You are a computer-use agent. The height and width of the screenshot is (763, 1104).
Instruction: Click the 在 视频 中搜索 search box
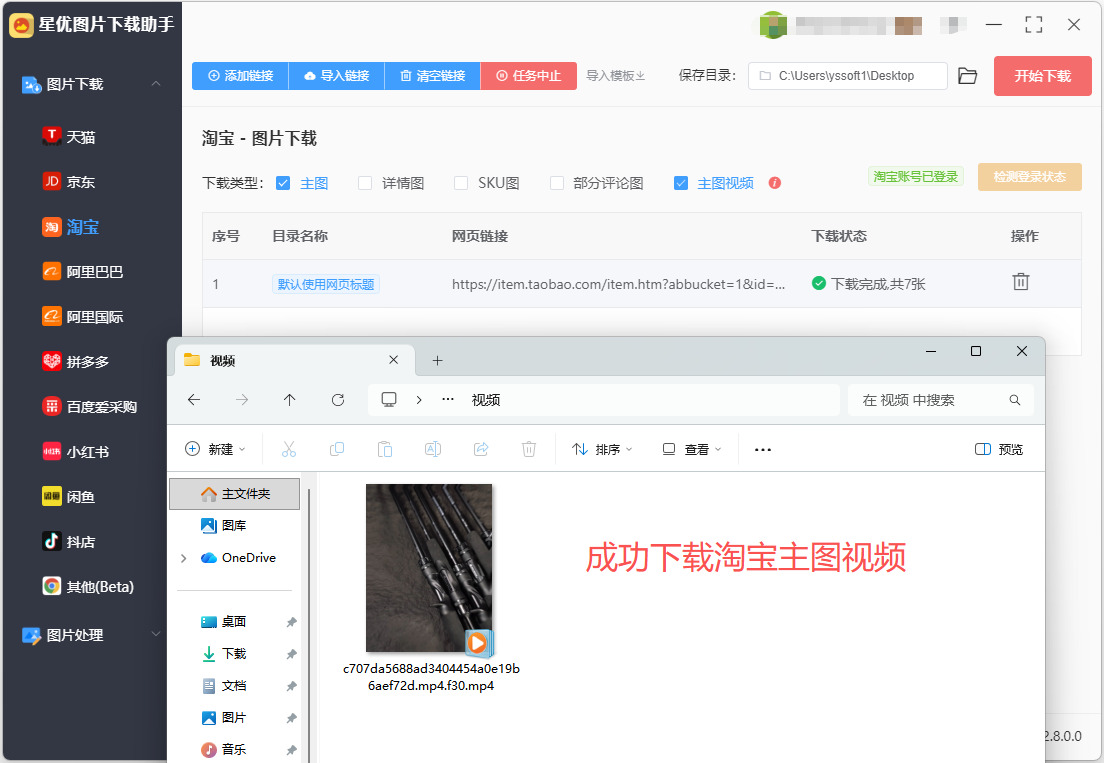(941, 400)
